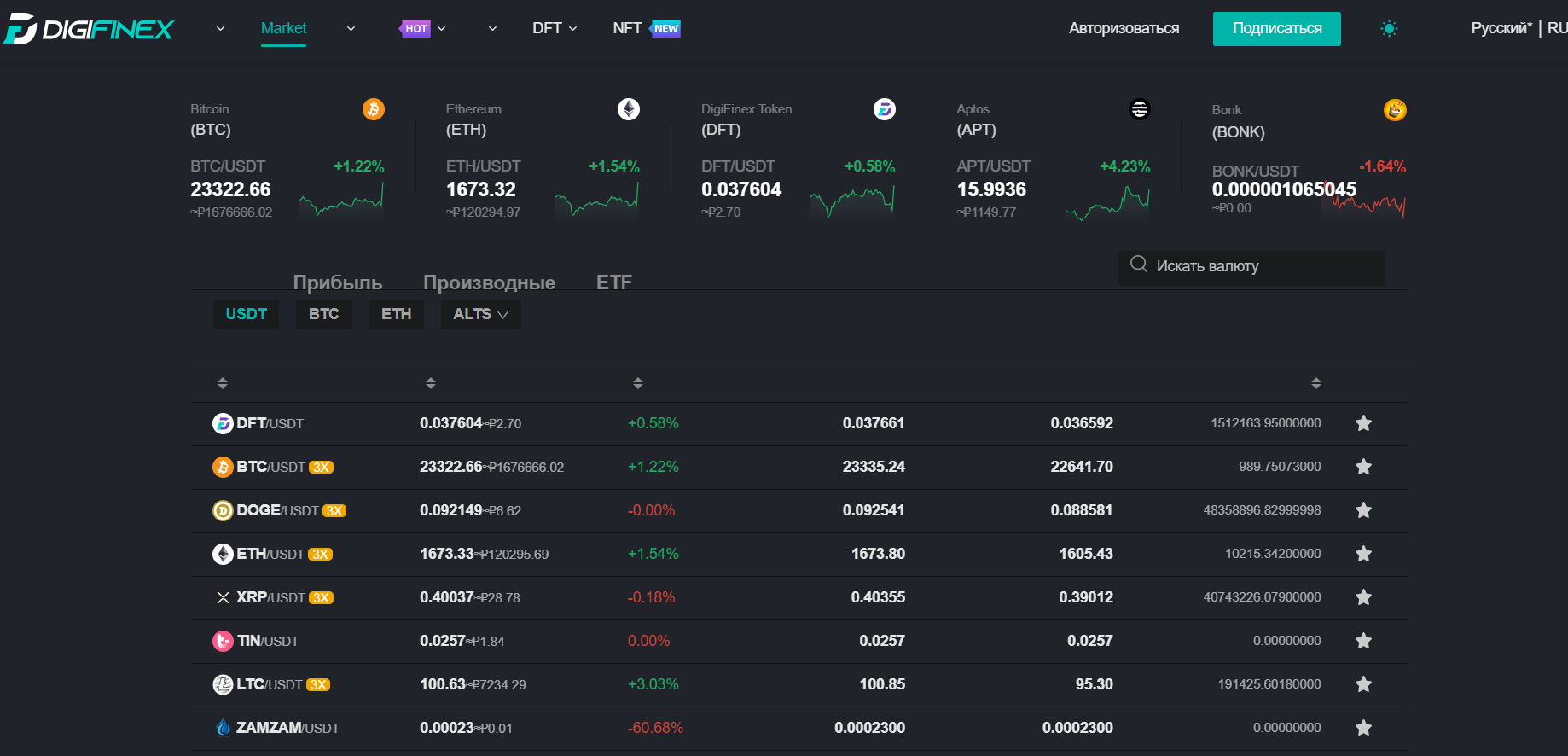
Task: Open the XRP/USDT pair link
Action: 270,597
